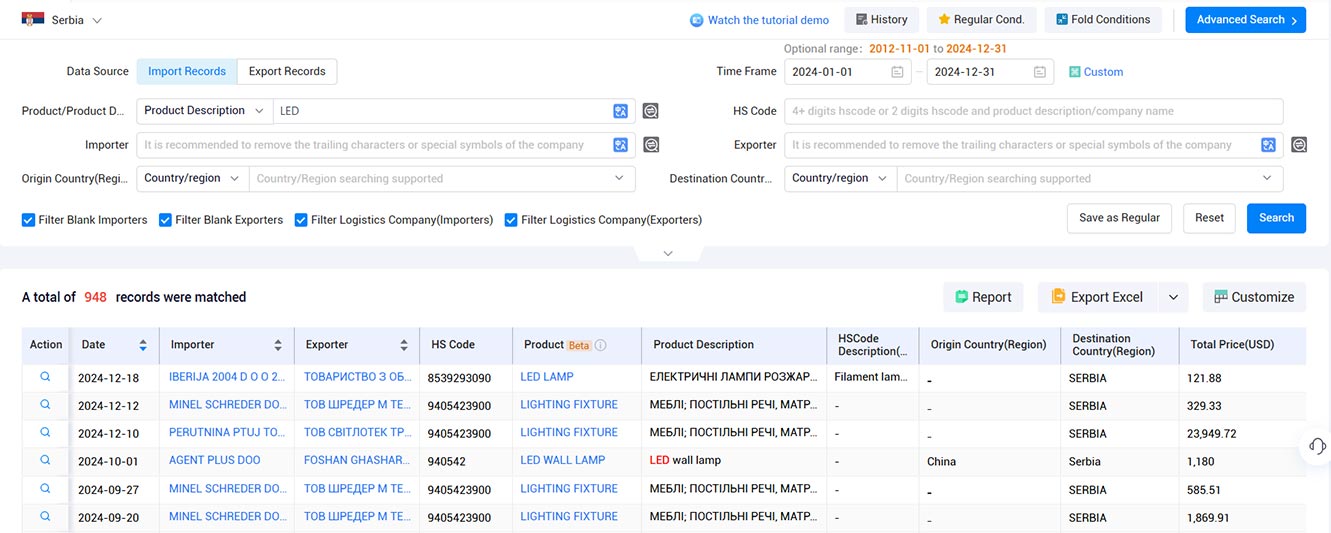Click the Advanced Search button
Screen dimensions: 1331x533
1245,20
